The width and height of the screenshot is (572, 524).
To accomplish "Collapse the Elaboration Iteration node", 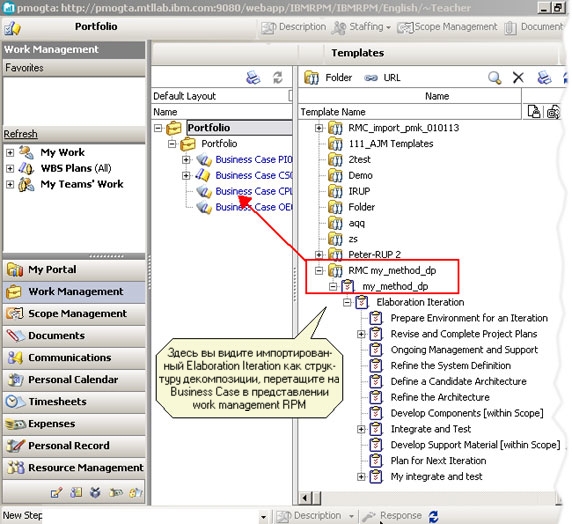I will (347, 302).
